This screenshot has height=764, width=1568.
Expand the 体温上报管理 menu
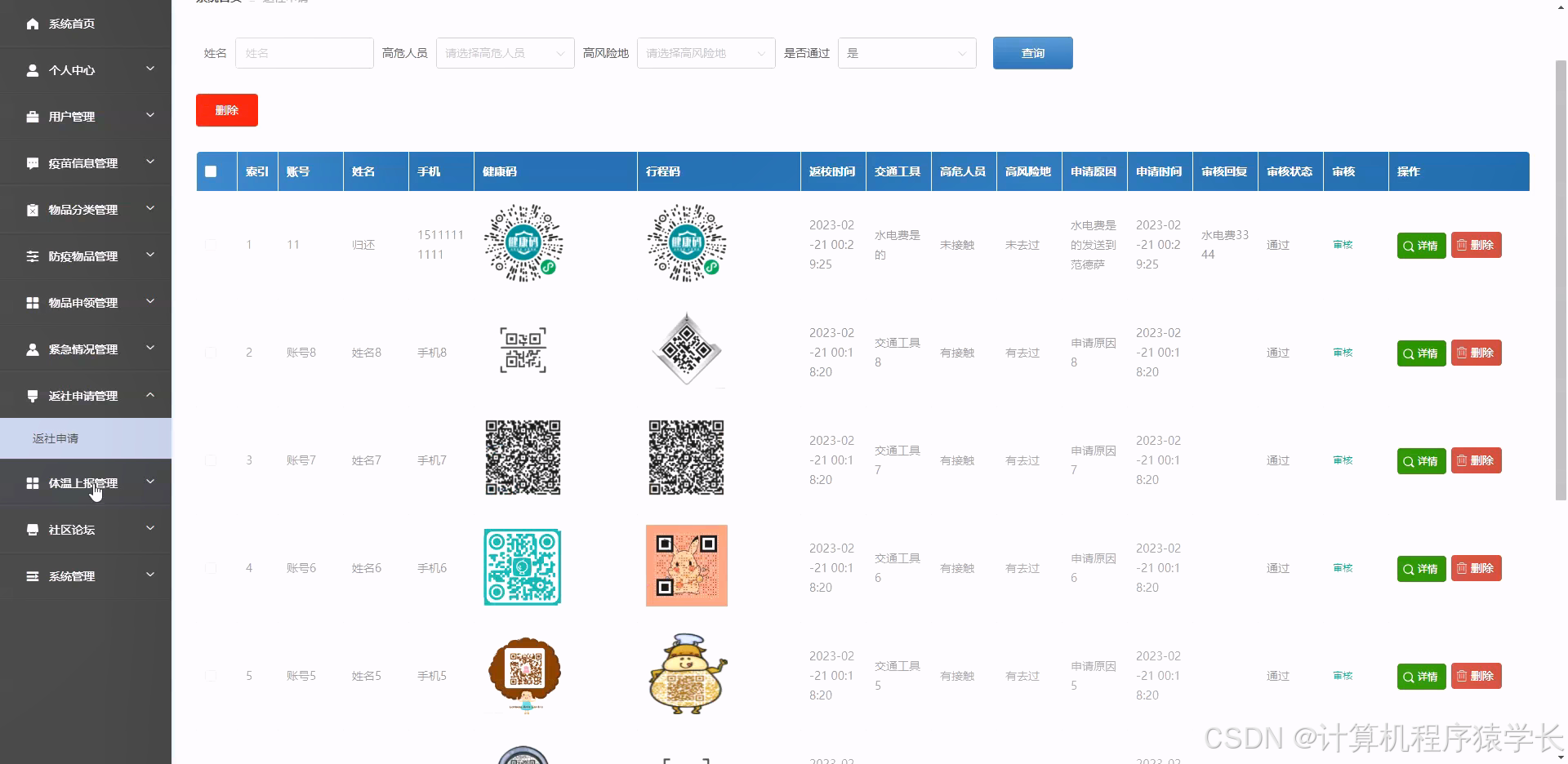86,483
